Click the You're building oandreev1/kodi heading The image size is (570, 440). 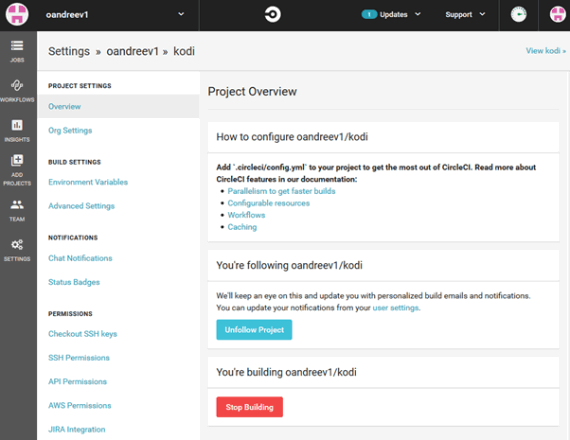pyautogui.click(x=286, y=372)
